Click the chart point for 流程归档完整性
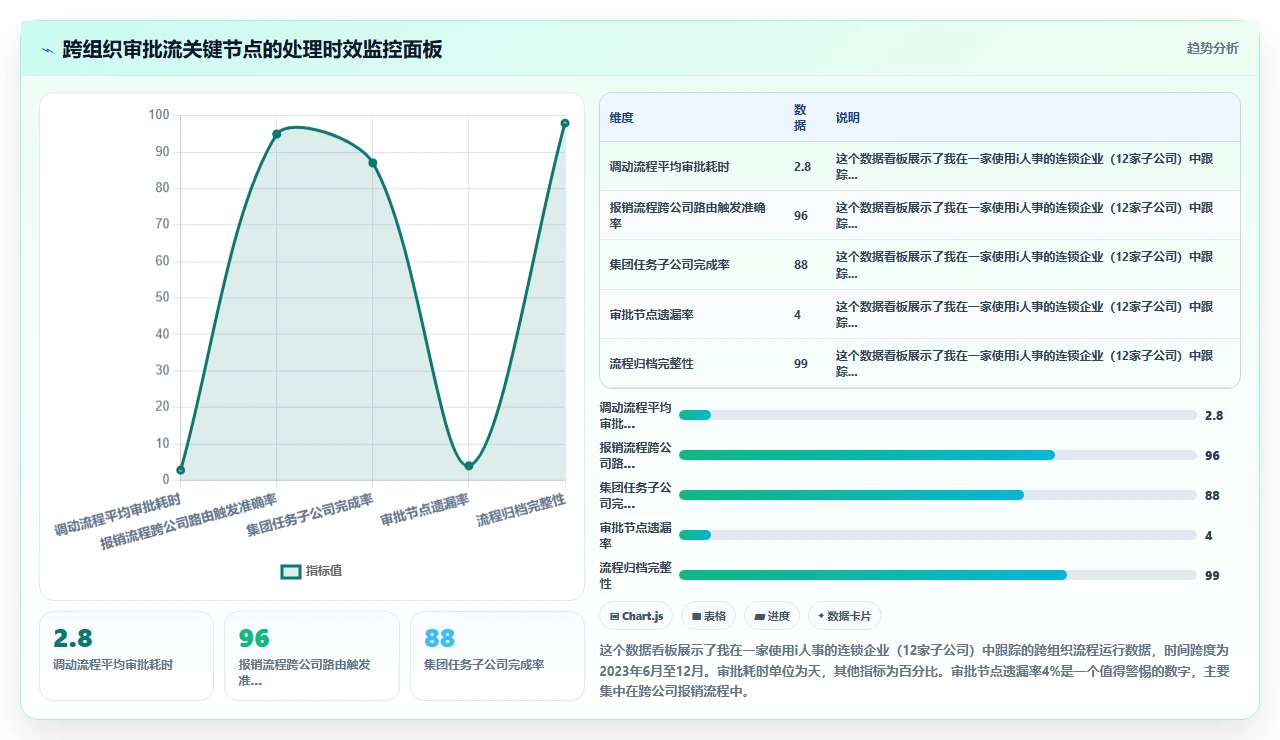Screen dimensions: 1280x740 [565, 123]
